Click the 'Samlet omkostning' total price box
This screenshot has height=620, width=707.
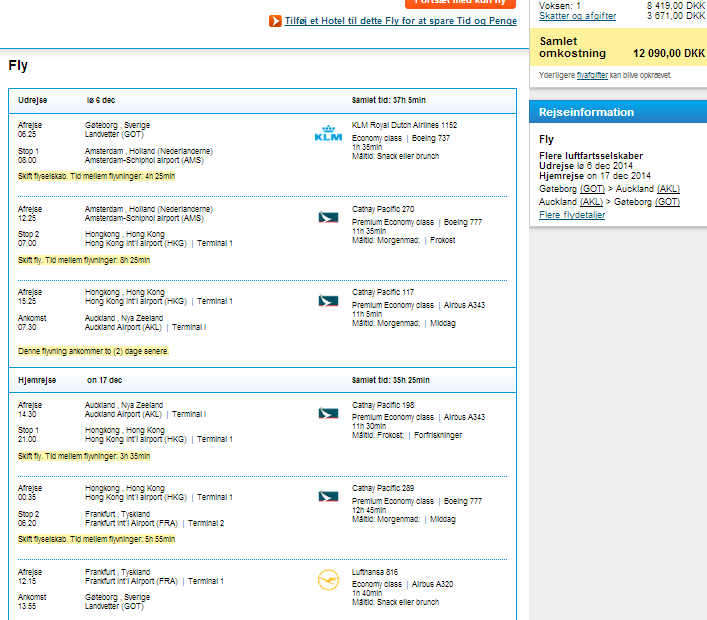tap(617, 47)
